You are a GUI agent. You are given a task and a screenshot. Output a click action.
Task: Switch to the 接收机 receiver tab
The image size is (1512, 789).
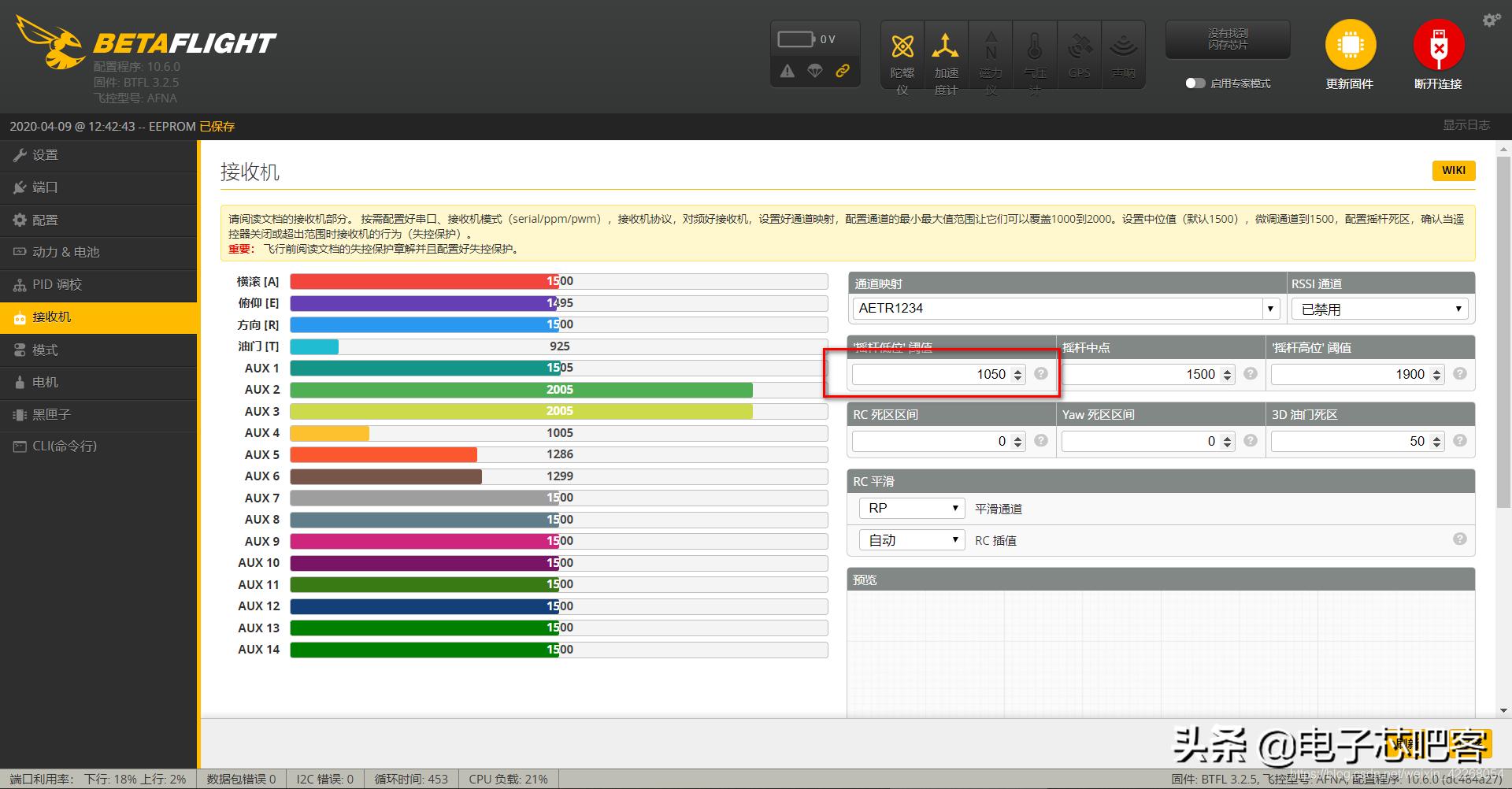point(55,317)
